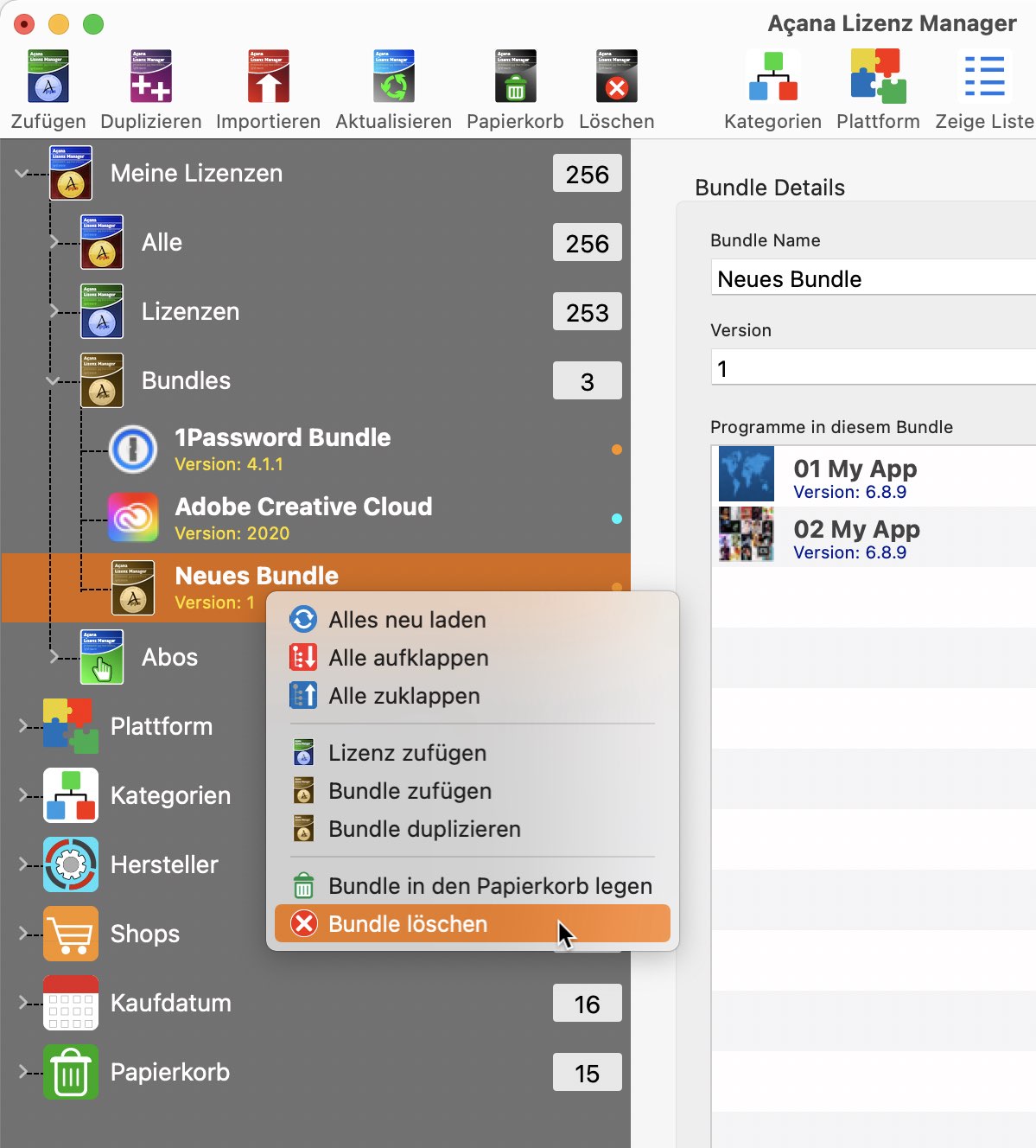Viewport: 1036px width, 1148px height.
Task: Expand the Hersteller tree node
Action: pos(23,864)
